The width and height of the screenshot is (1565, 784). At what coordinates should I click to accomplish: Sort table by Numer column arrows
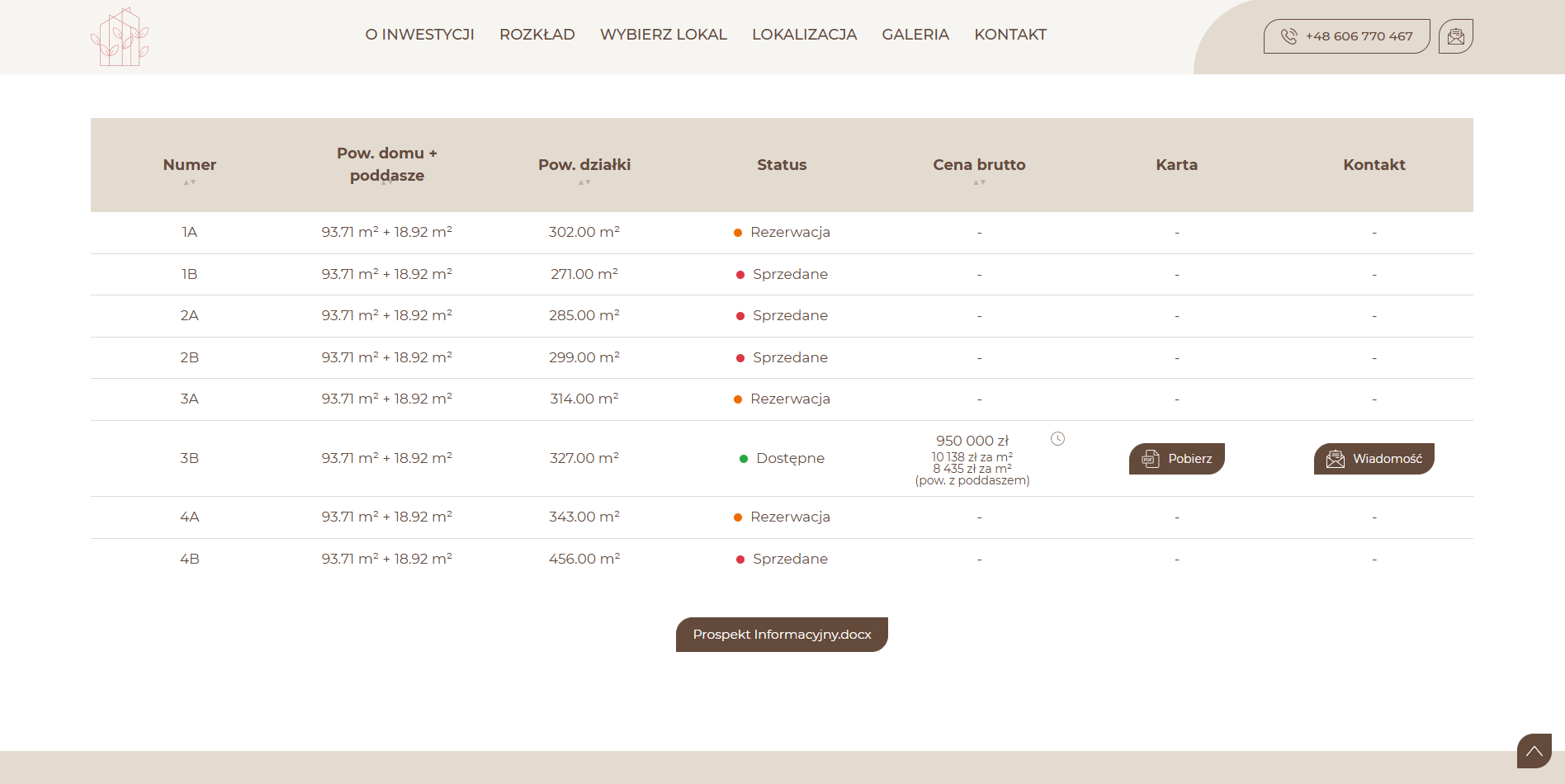coord(190,182)
